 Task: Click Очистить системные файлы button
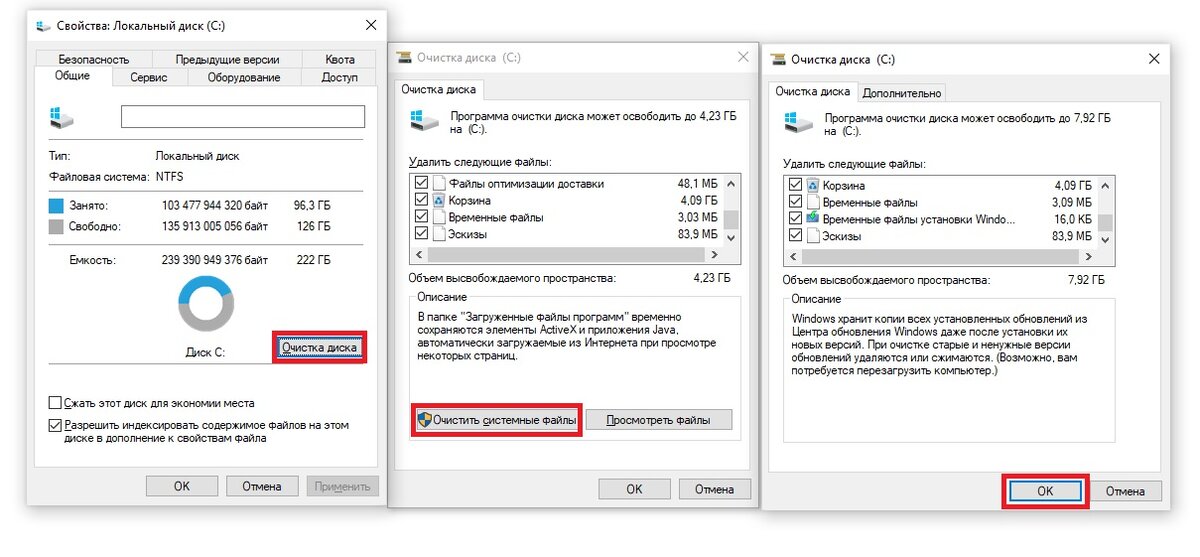(x=497, y=421)
